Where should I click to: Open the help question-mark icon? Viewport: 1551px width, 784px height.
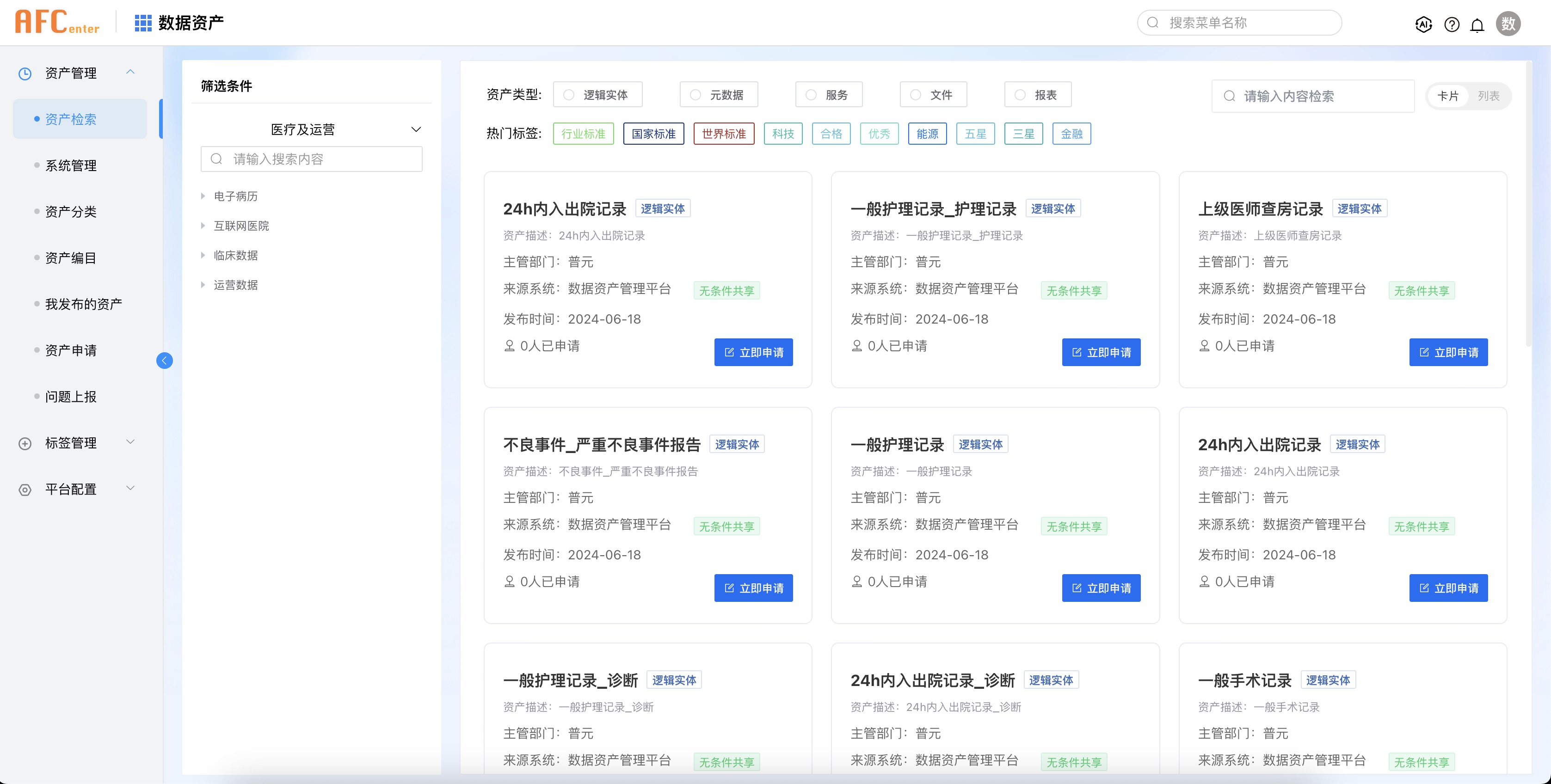(x=1452, y=24)
